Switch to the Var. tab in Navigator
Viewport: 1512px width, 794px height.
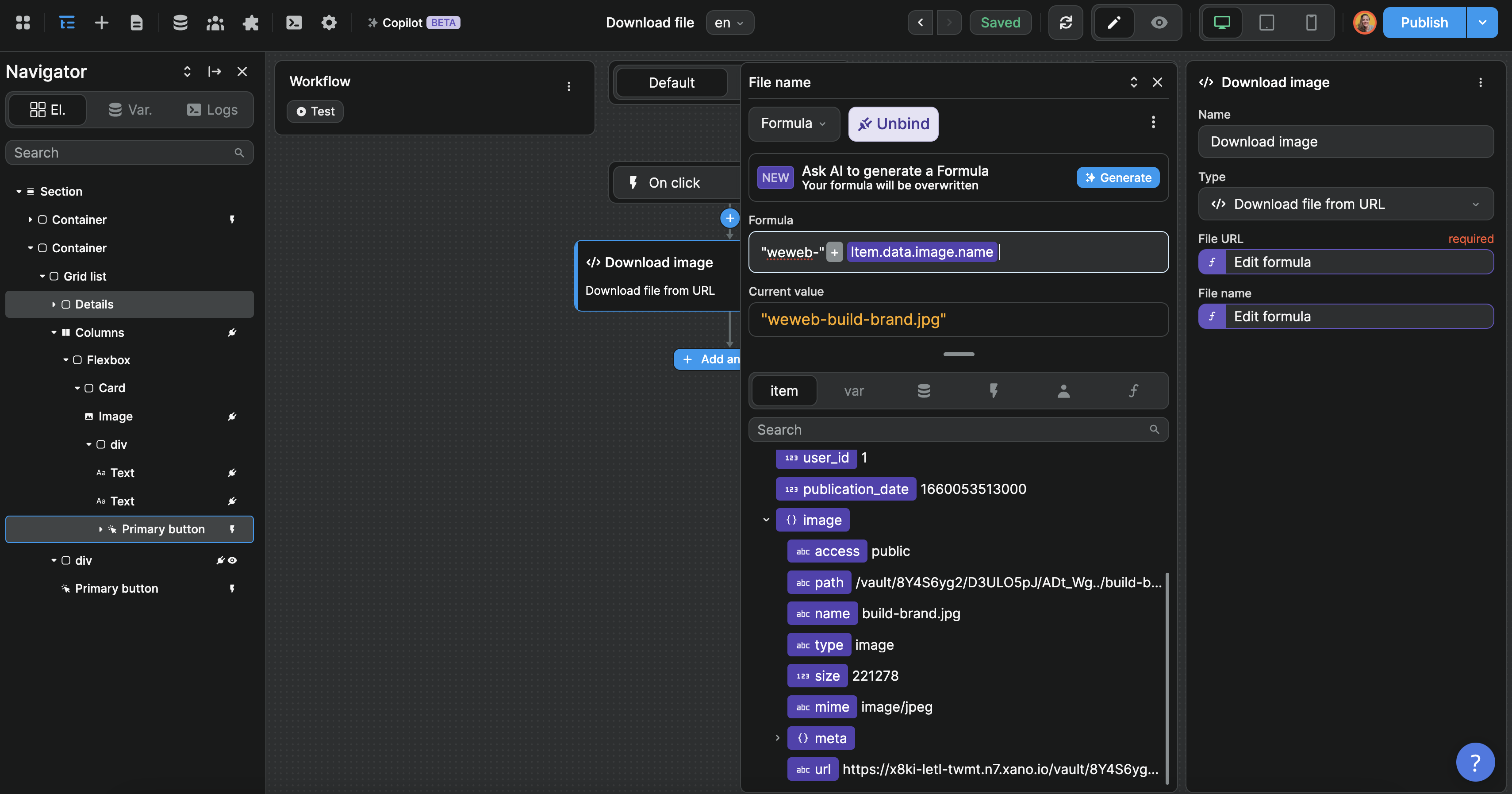130,110
